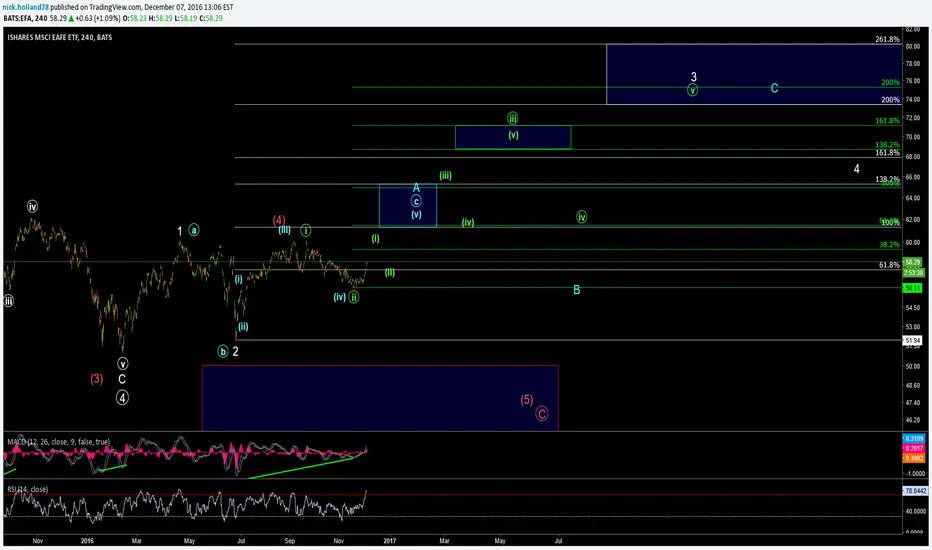Select the white wave 4 label
This screenshot has height=550, width=932.
857,169
